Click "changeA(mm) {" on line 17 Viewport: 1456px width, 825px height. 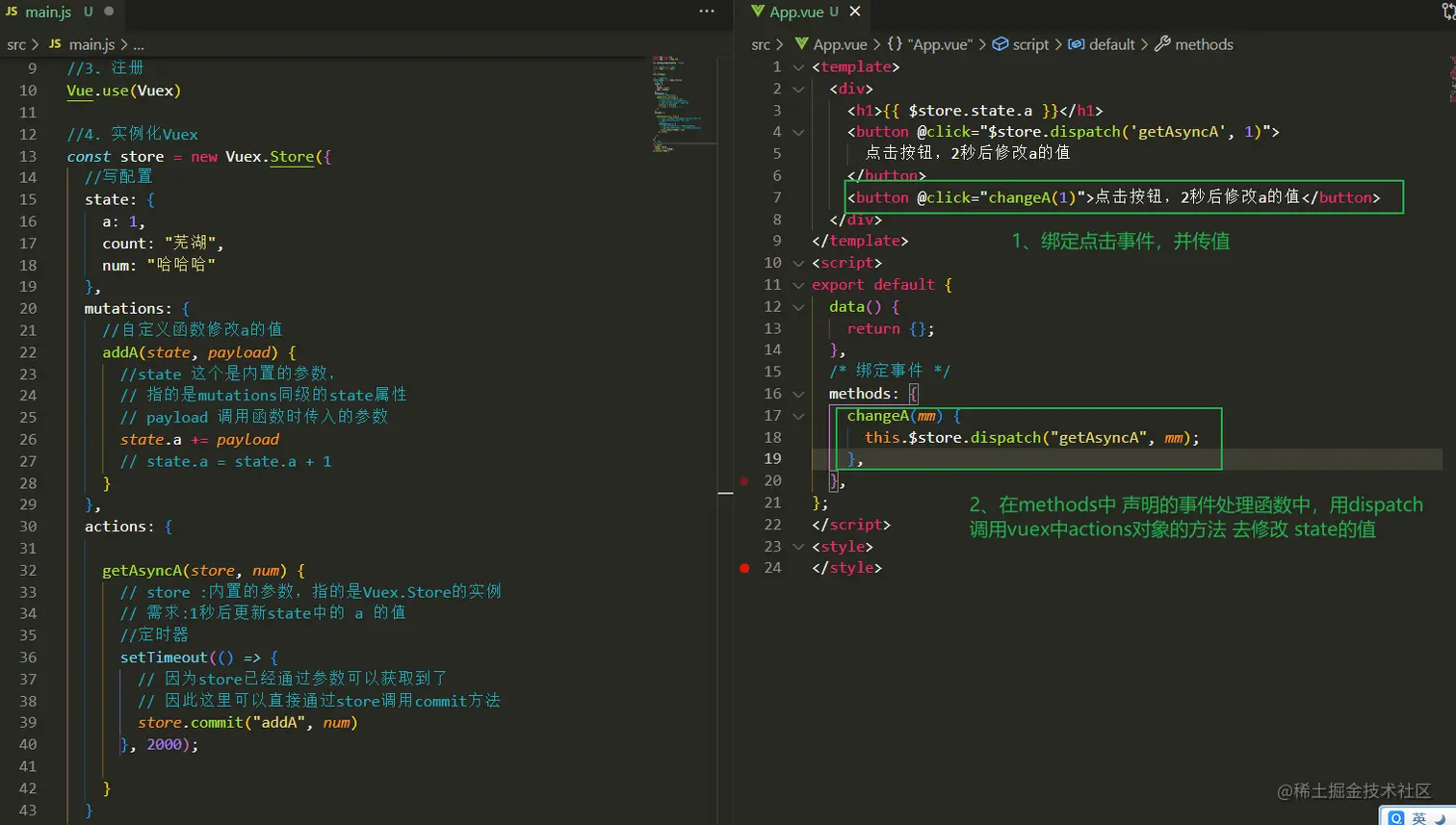tap(903, 416)
